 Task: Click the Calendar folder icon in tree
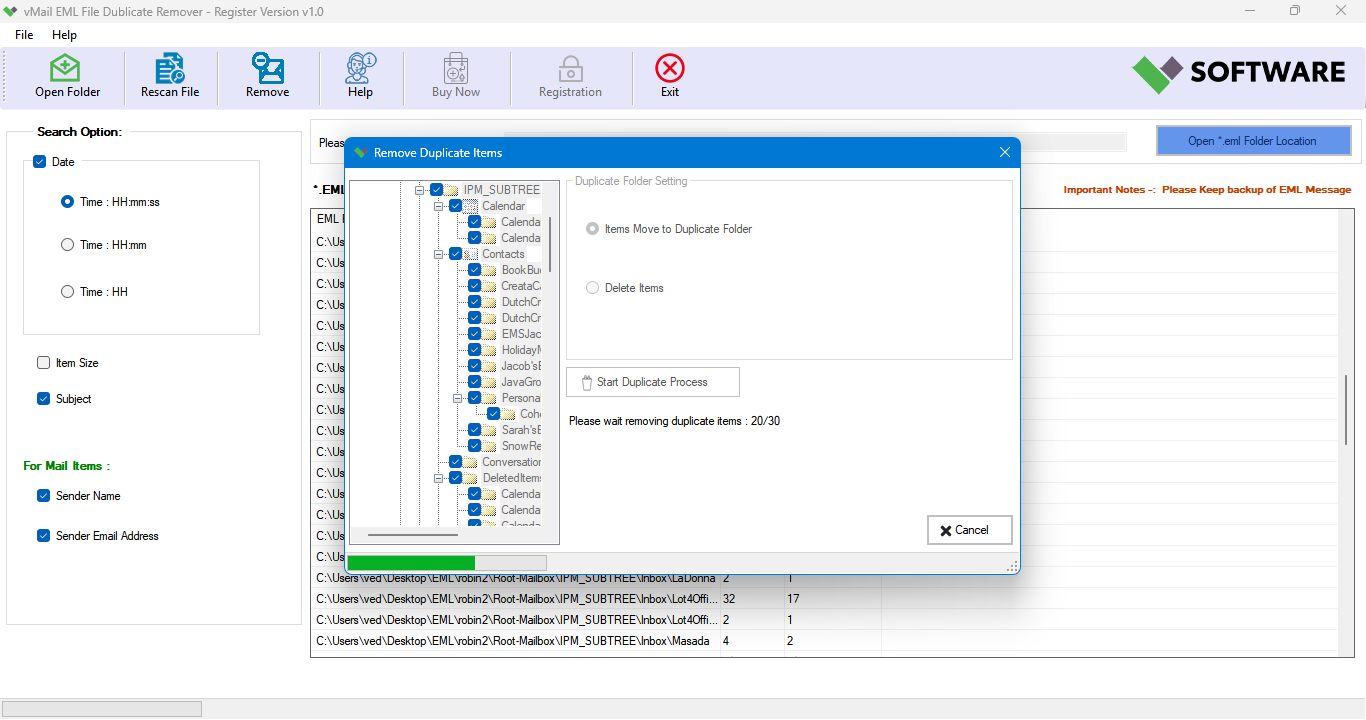pyautogui.click(x=471, y=206)
